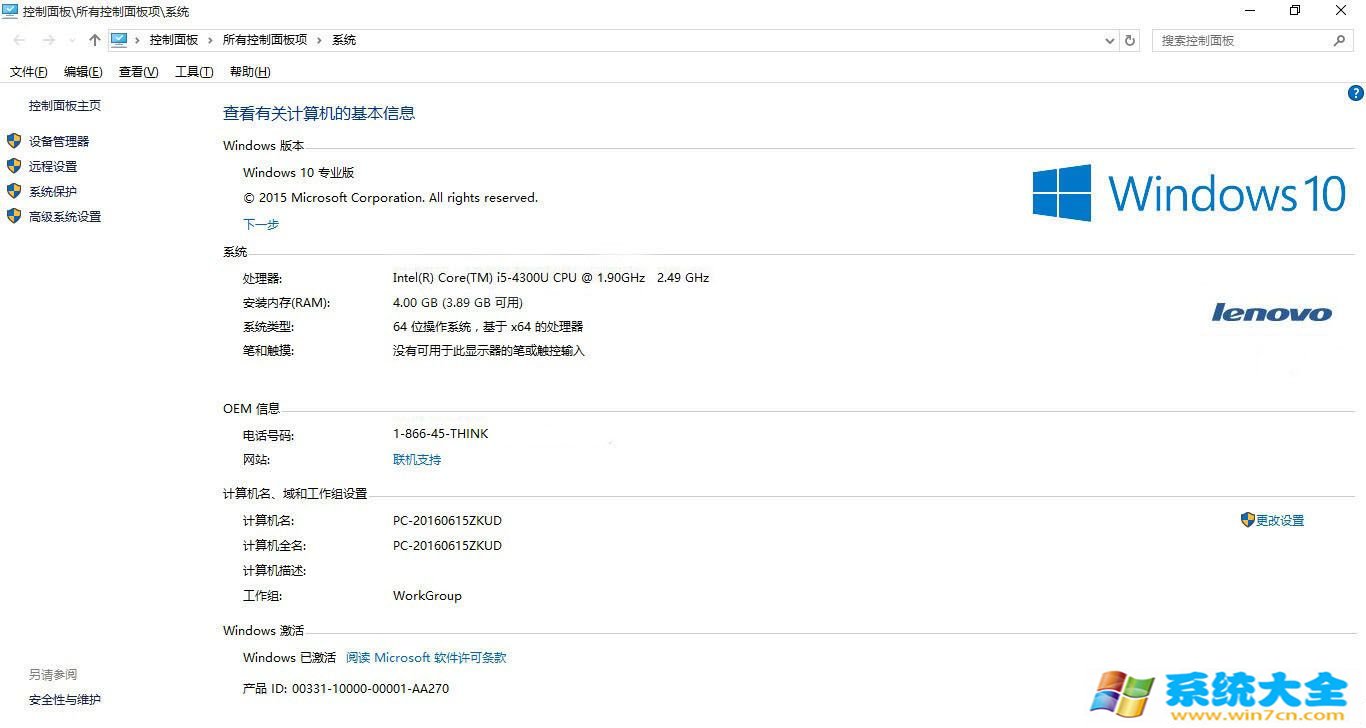Click shield icon next to 更改设置
Viewport: 1366px width, 728px height.
coord(1247,520)
